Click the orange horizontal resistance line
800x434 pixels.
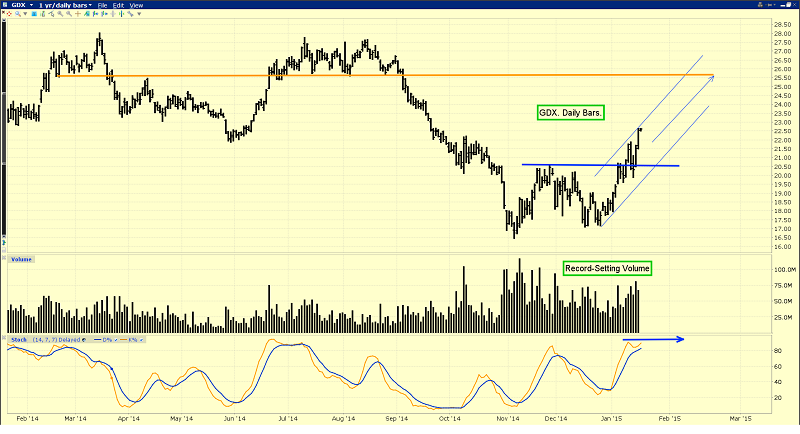tap(300, 75)
